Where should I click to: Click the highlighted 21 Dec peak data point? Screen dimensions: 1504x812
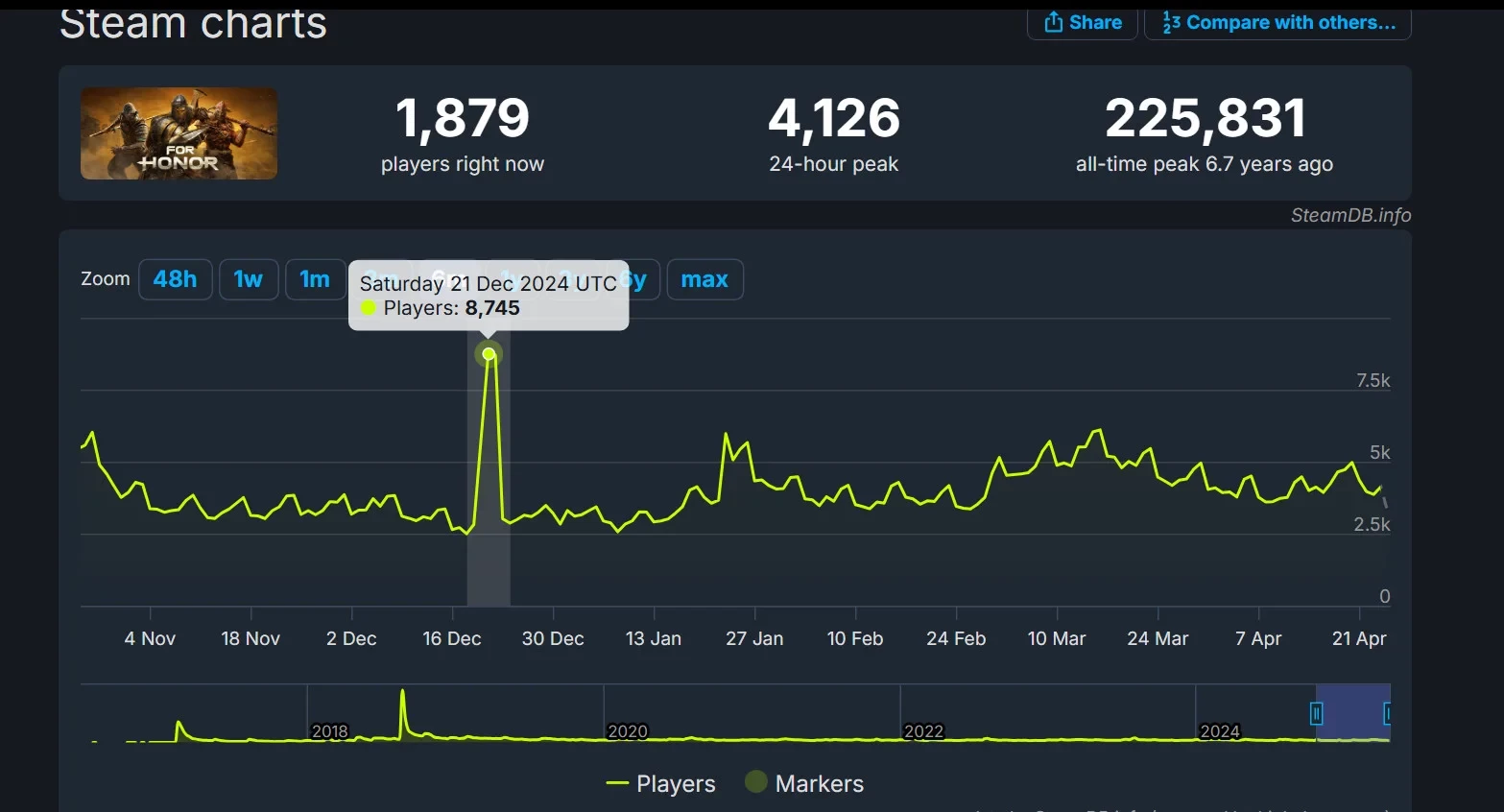coord(489,354)
